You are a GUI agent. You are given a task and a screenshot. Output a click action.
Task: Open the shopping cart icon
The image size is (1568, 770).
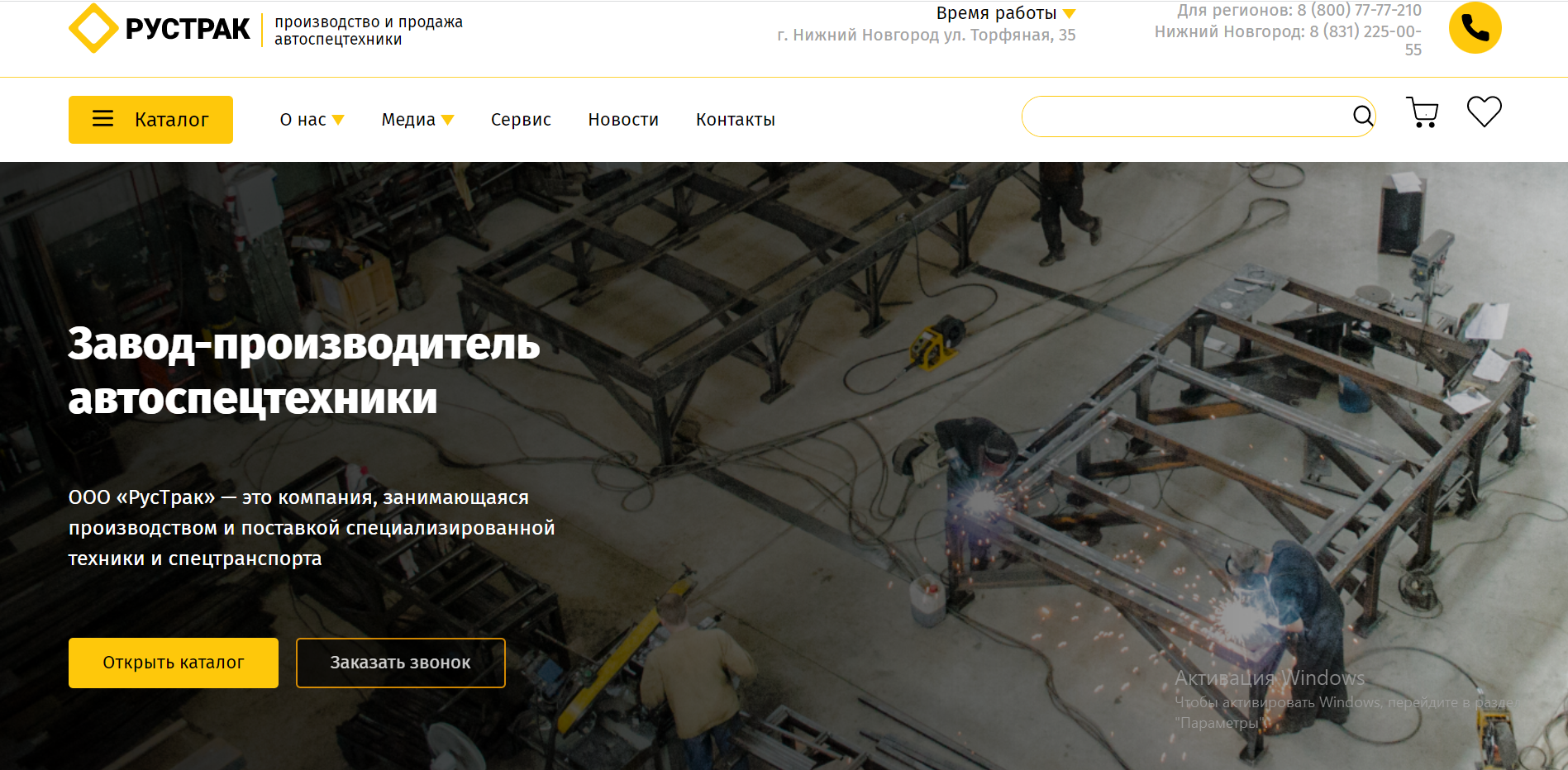click(x=1422, y=113)
